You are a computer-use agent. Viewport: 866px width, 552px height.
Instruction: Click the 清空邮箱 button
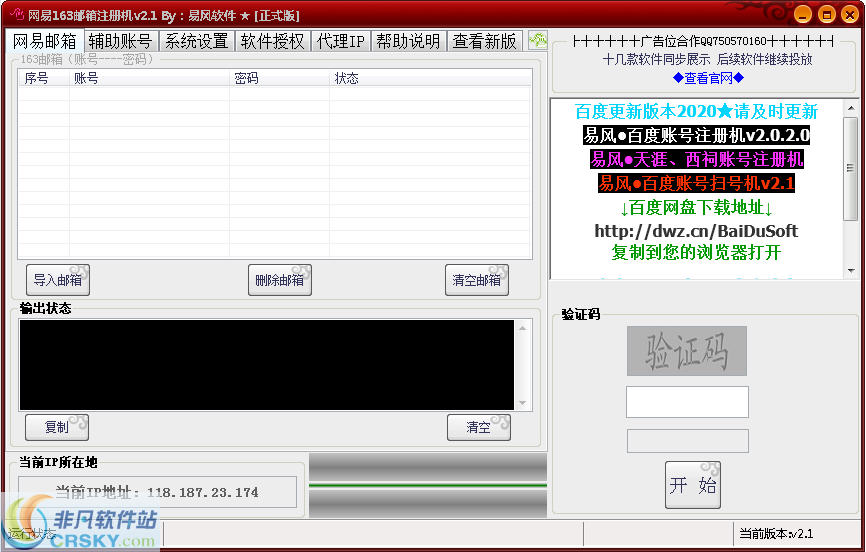pos(477,280)
